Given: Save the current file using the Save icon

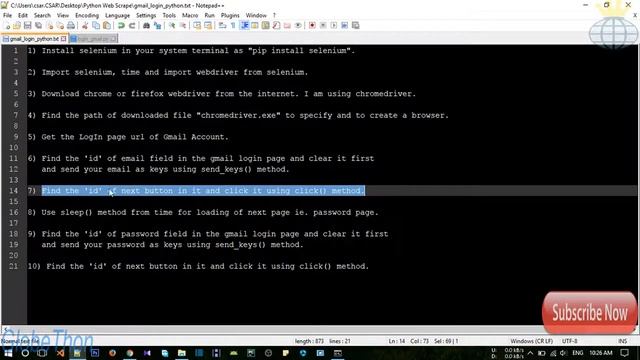Looking at the screenshot, I should pyautogui.click(x=27, y=25).
